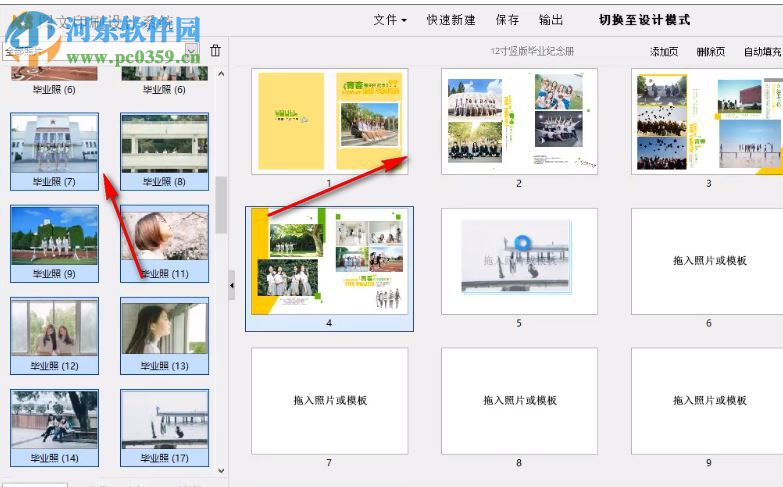Select photo thumbnail 毕业照 (11)
The height and width of the screenshot is (487, 783).
[x=164, y=244]
